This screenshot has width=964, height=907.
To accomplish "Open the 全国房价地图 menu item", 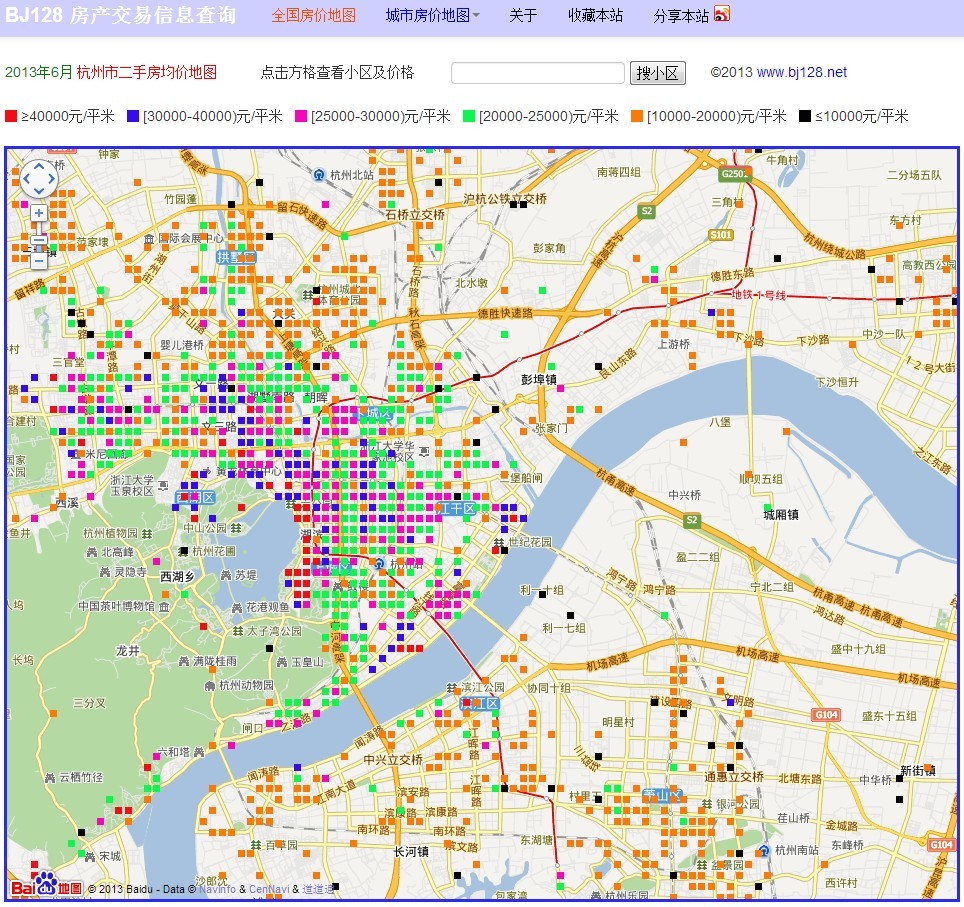I will [313, 15].
